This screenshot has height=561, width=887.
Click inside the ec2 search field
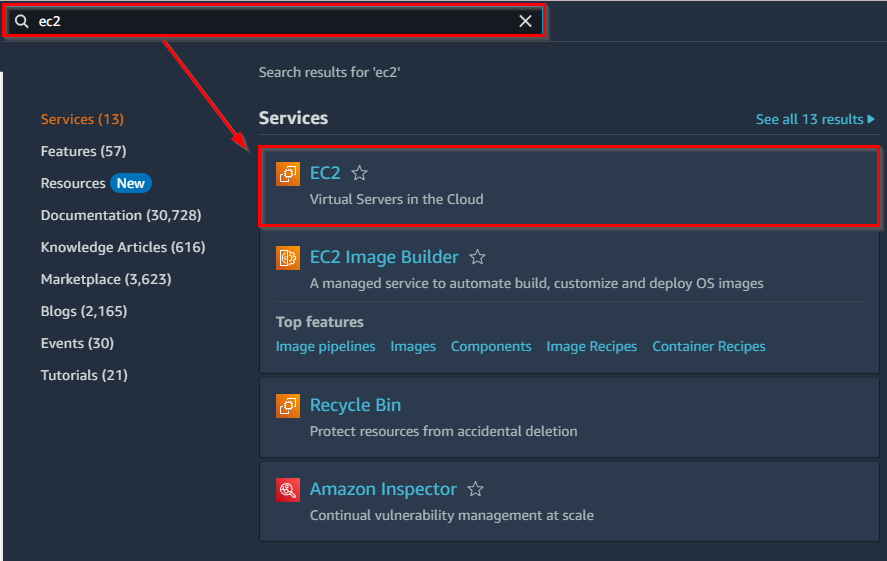pos(270,21)
